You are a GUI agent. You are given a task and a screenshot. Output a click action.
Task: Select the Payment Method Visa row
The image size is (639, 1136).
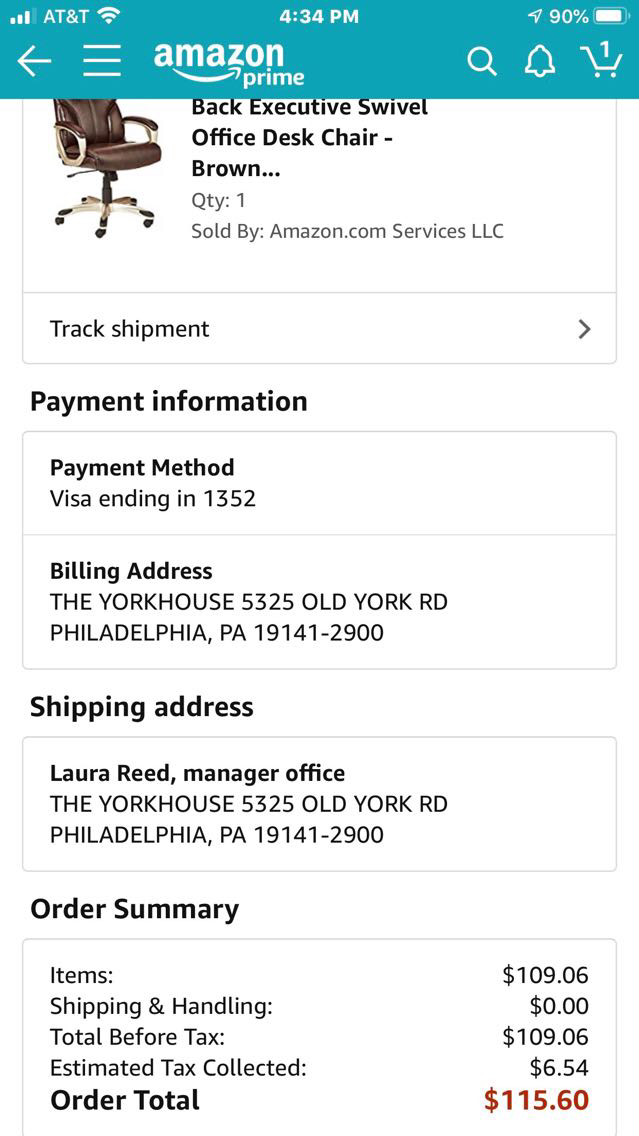tap(319, 483)
